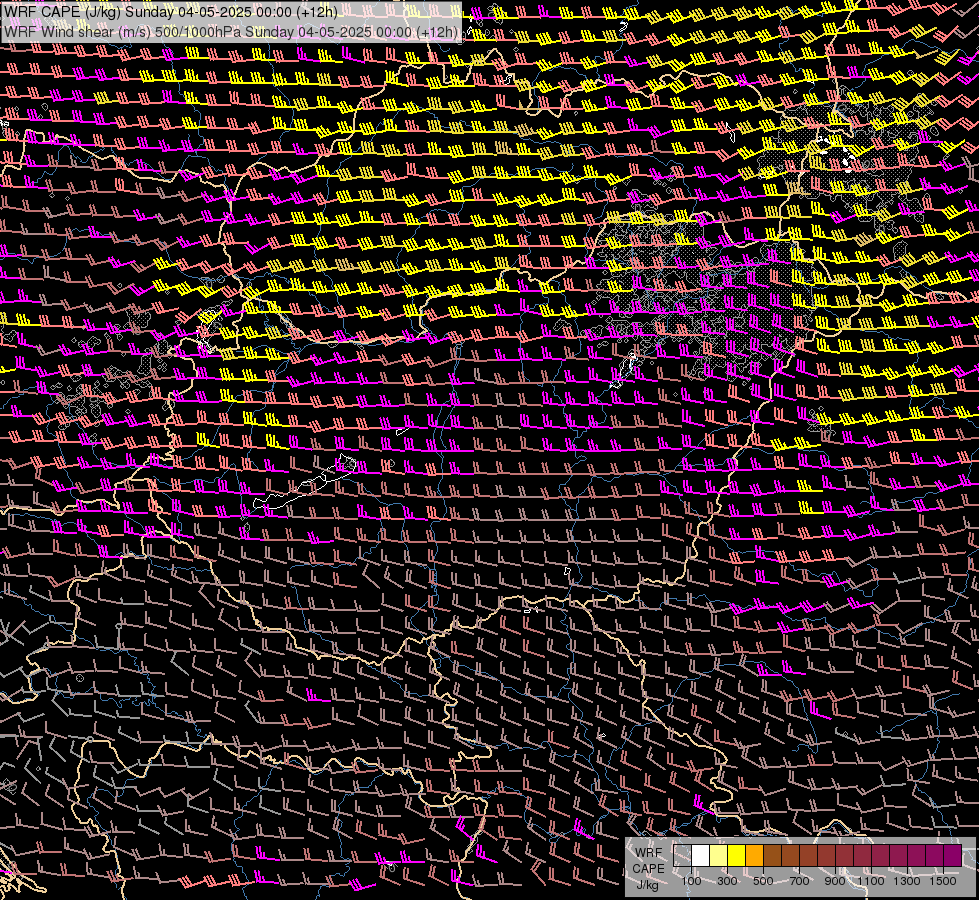Click the 100 legend value
The height and width of the screenshot is (900, 979).
pyautogui.click(x=691, y=881)
